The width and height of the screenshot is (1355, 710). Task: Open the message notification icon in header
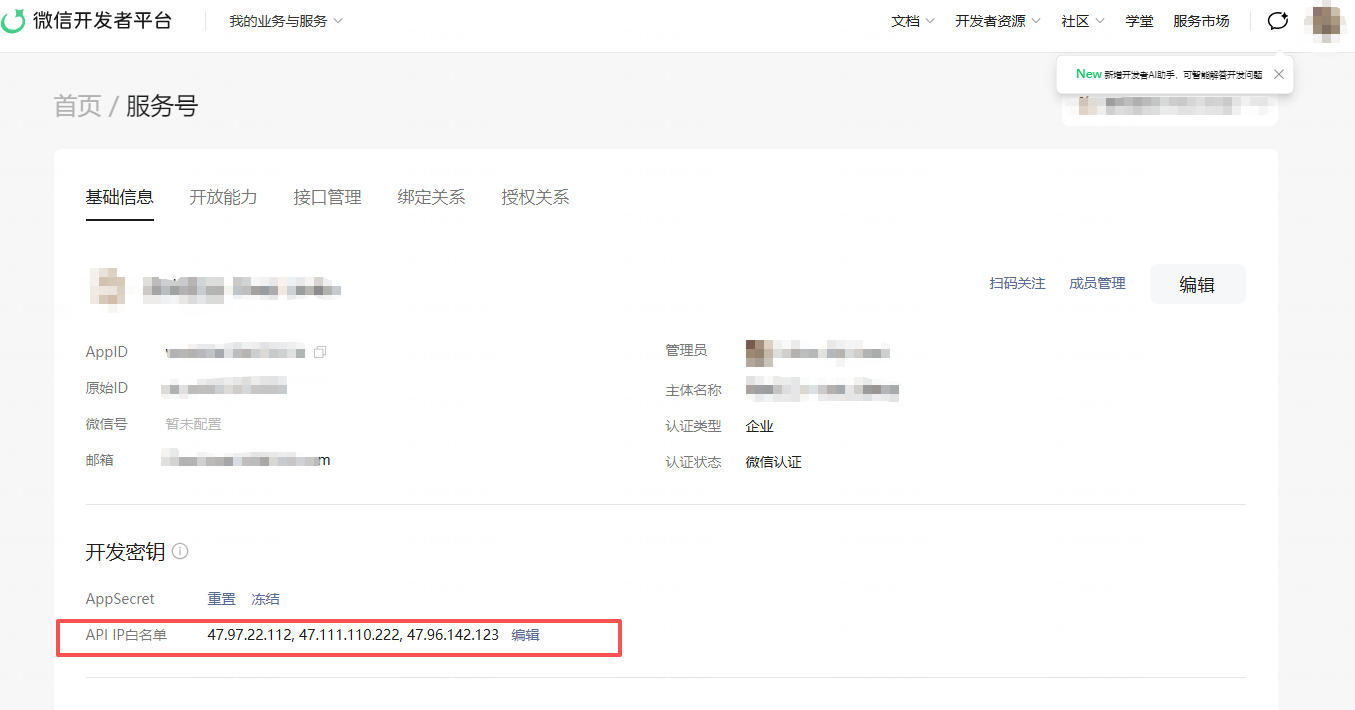click(x=1278, y=21)
